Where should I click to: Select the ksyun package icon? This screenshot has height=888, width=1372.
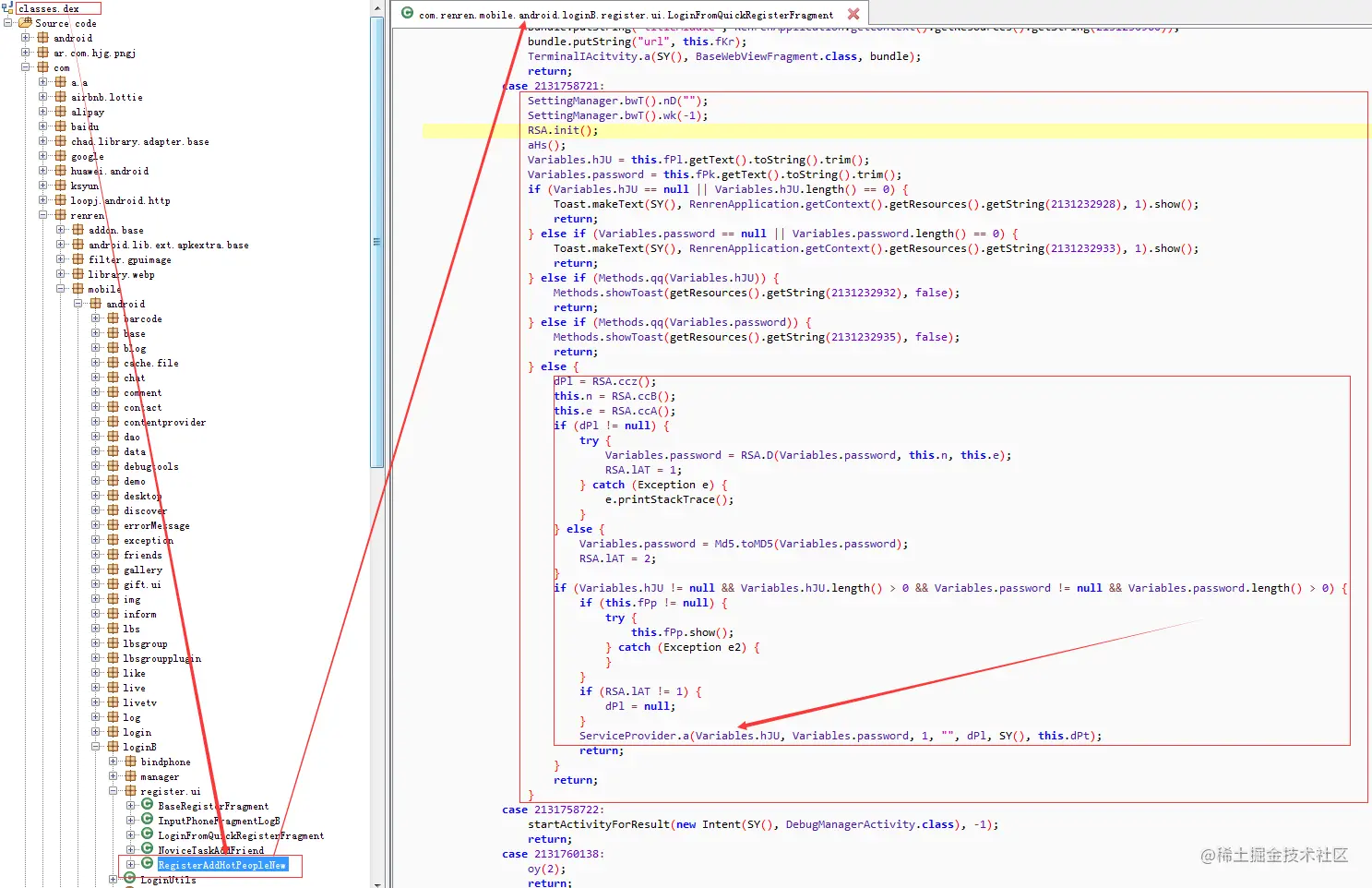coord(61,186)
